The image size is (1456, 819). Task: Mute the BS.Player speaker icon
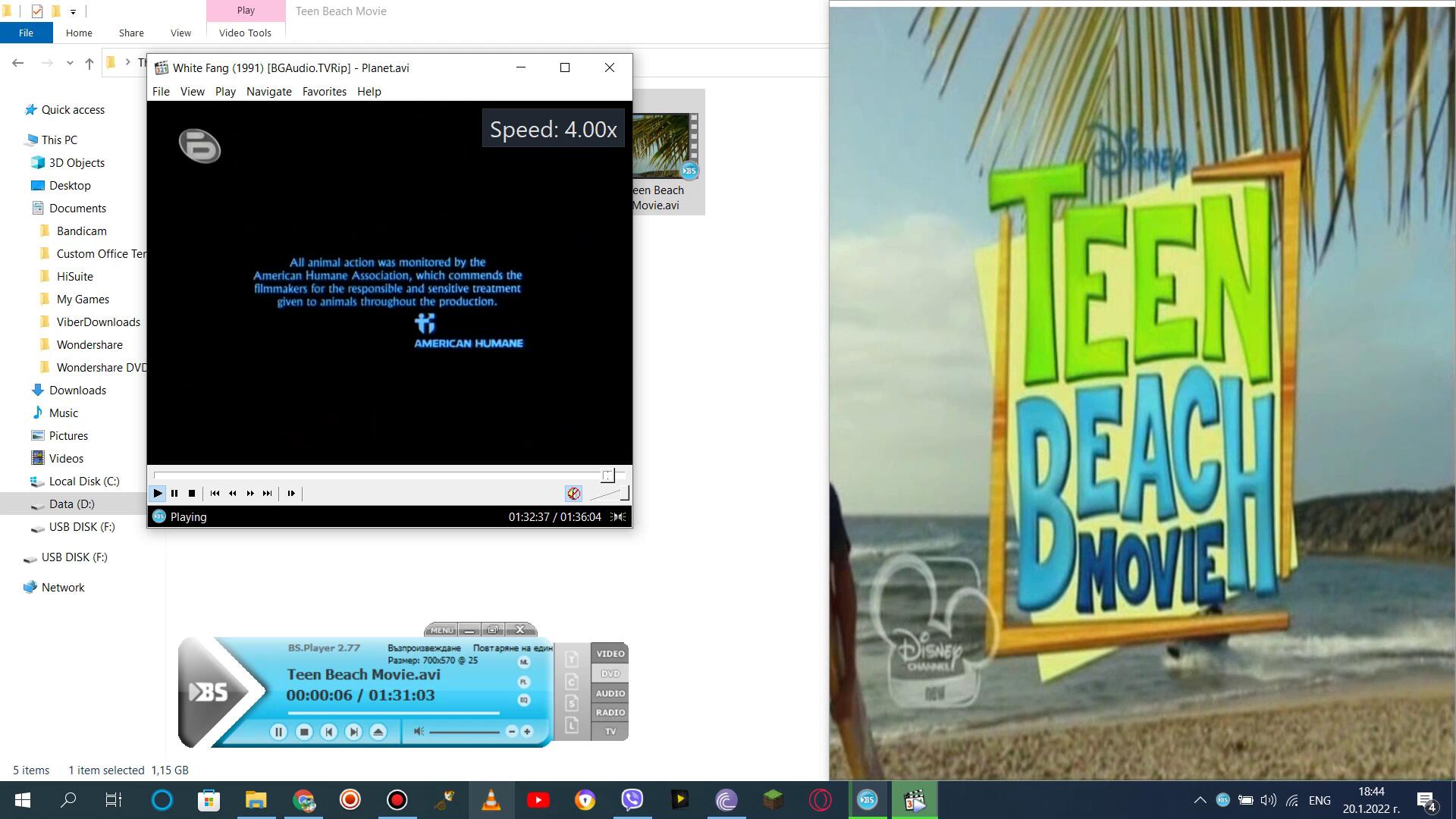pyautogui.click(x=419, y=732)
